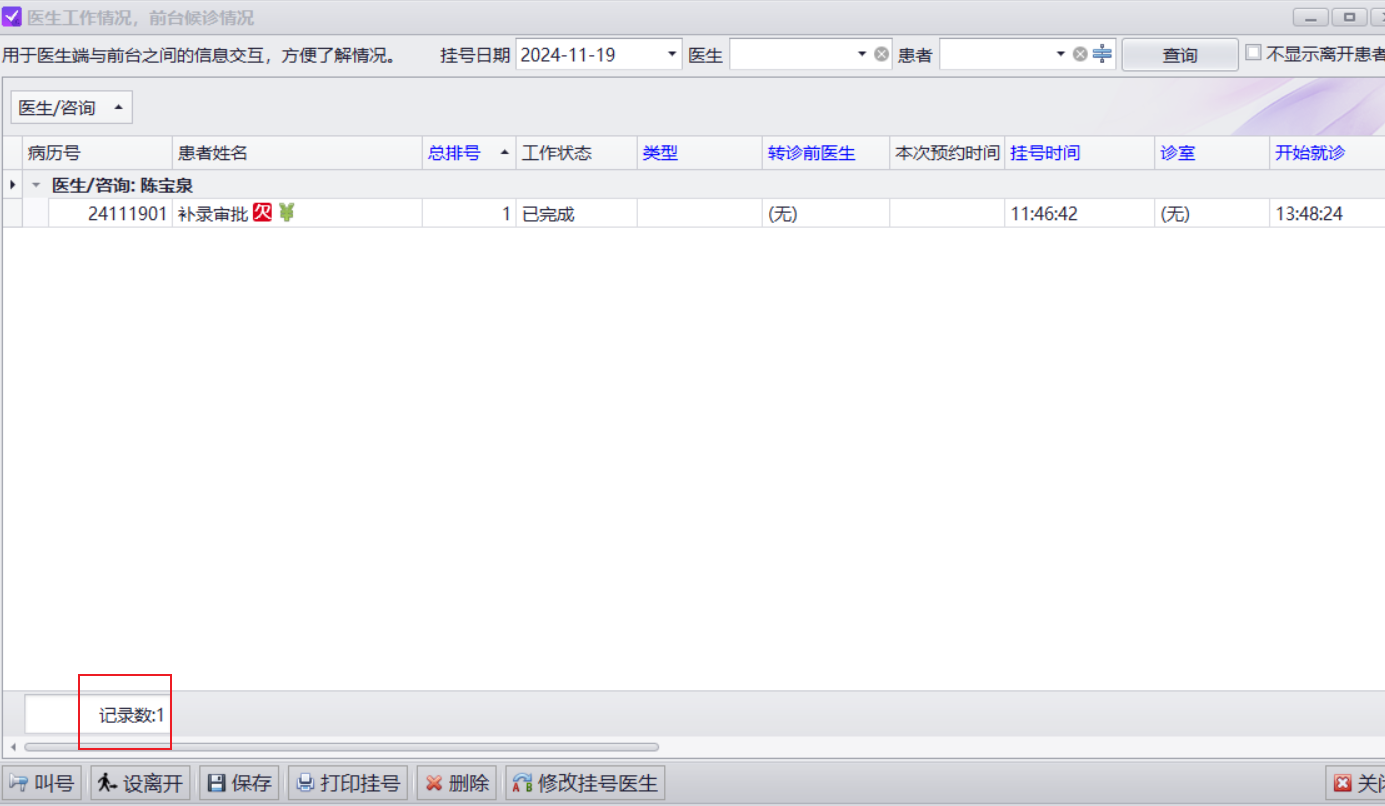1385x806 pixels.
Task: Click the 挂号时间 column header
Action: point(1080,153)
